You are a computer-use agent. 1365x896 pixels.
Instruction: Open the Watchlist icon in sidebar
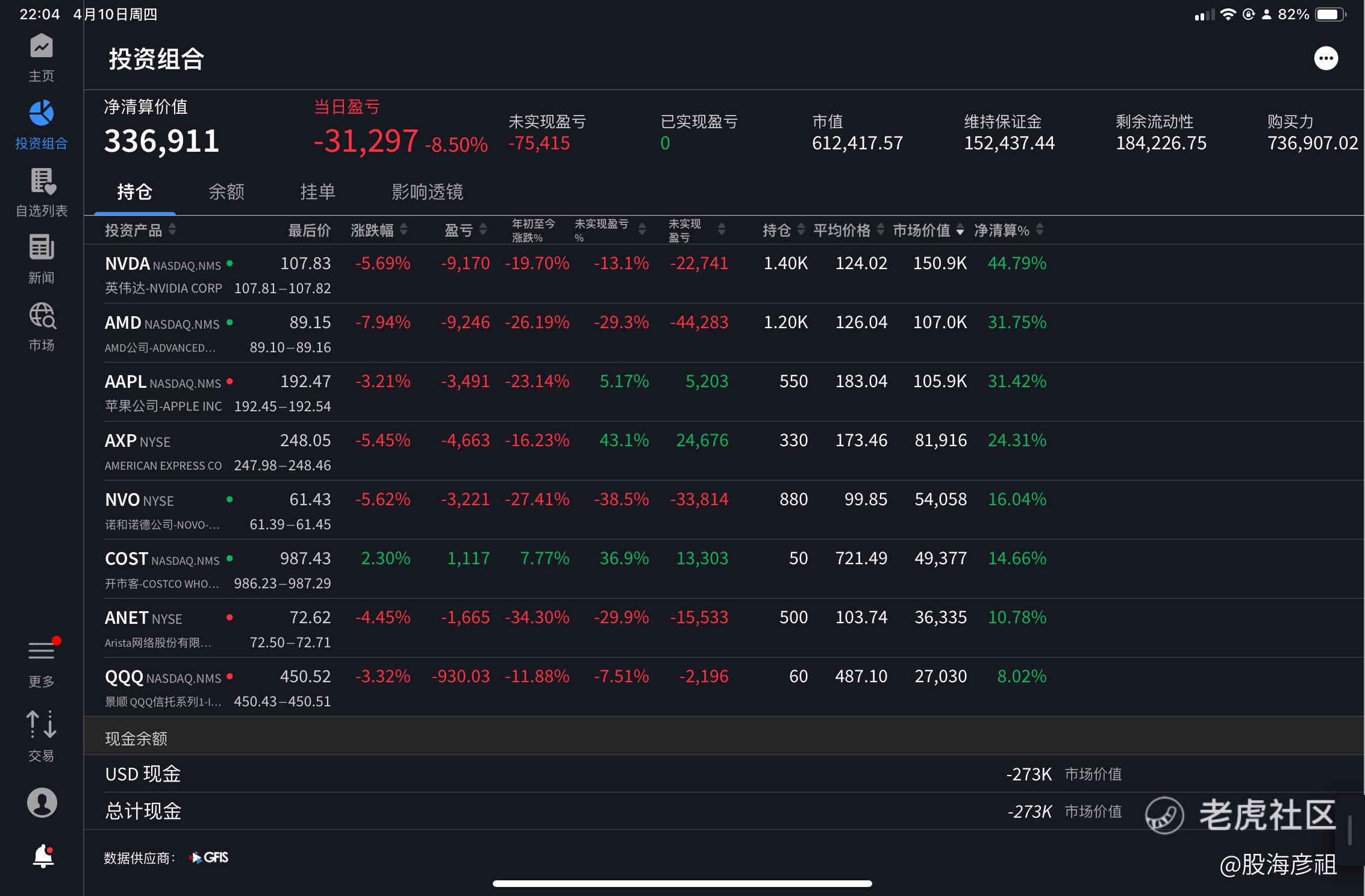click(42, 182)
